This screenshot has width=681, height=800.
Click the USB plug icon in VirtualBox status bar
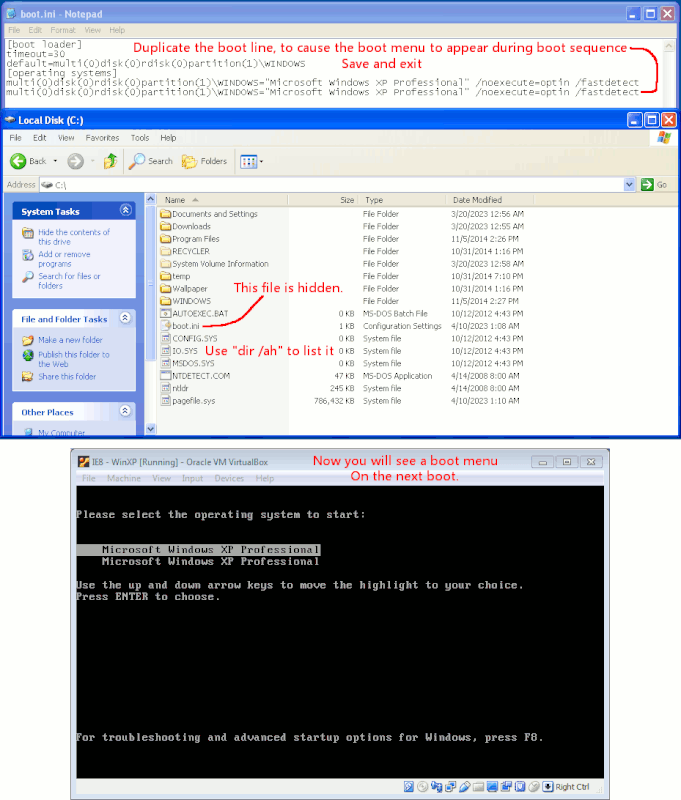(x=464, y=787)
